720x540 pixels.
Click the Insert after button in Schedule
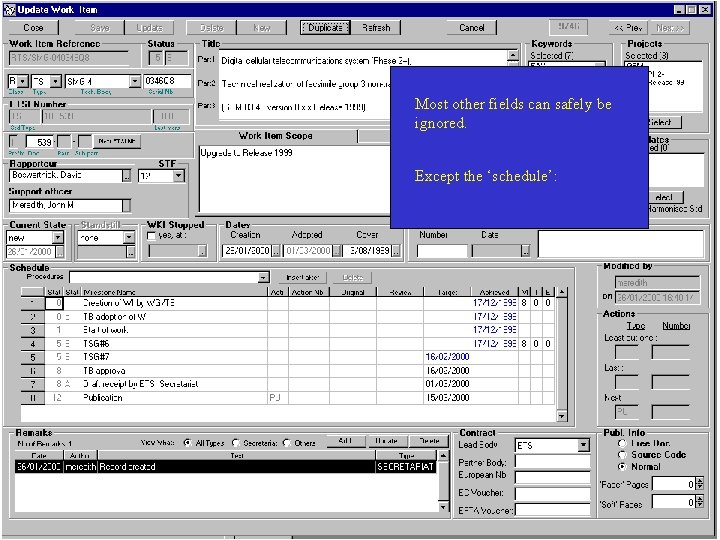(x=302, y=277)
